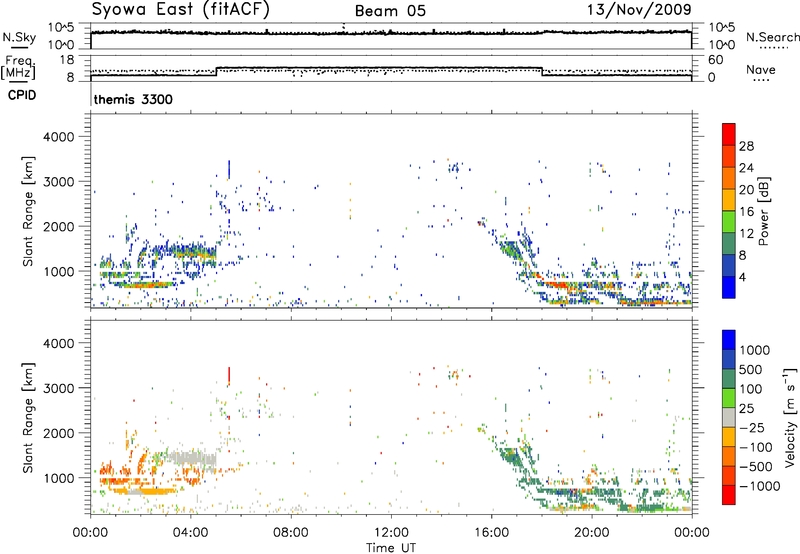
Task: Click the date "13/Nov/2009"
Action: 639,9
